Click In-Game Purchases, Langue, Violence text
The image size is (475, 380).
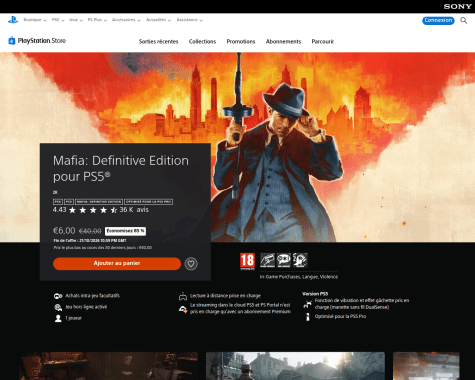pos(299,277)
